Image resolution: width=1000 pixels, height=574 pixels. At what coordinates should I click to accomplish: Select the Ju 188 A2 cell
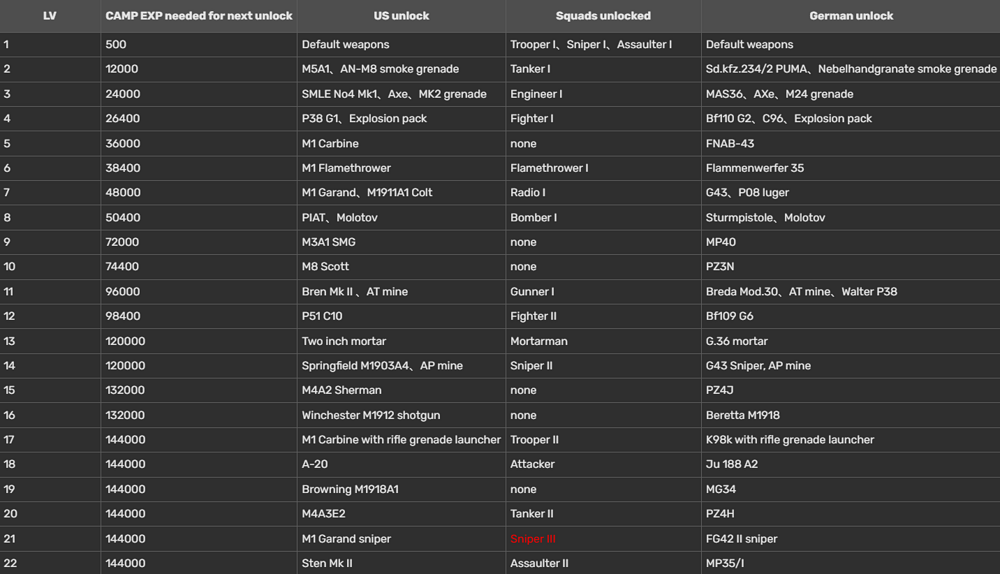[851, 464]
